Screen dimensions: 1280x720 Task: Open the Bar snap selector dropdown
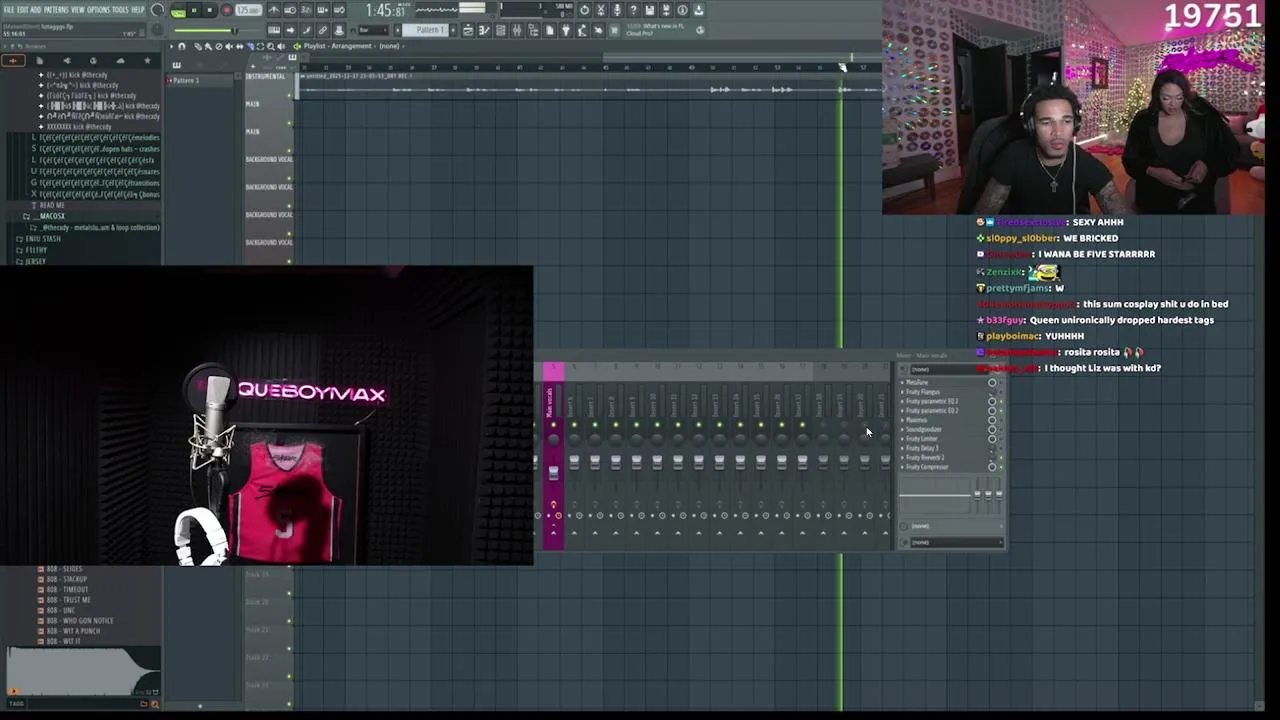(373, 29)
